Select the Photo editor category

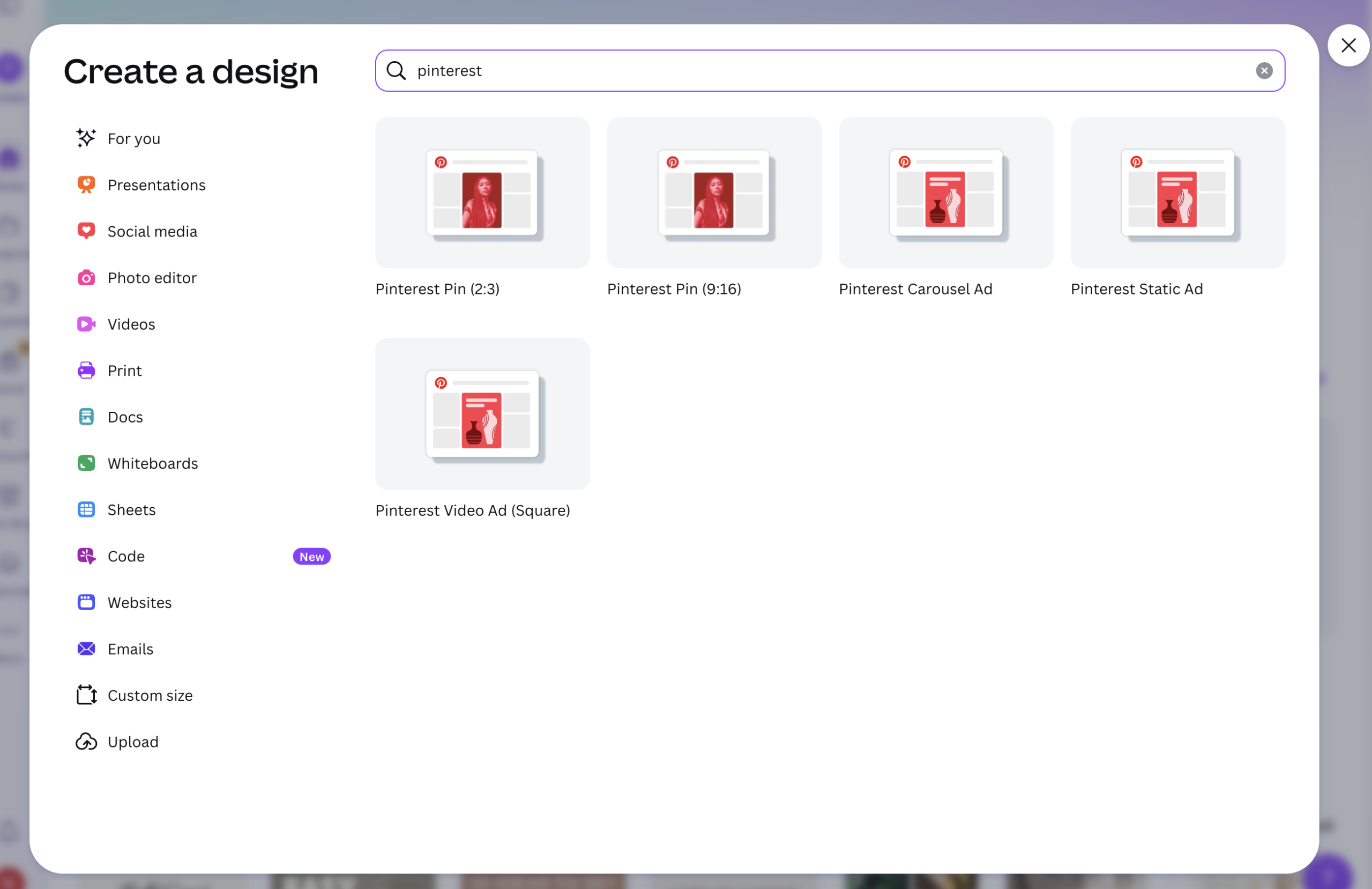[x=152, y=278]
